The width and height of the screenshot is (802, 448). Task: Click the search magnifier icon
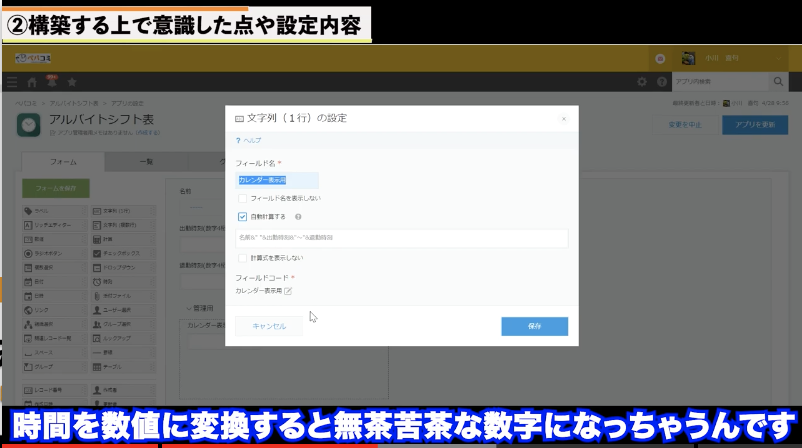tap(778, 82)
